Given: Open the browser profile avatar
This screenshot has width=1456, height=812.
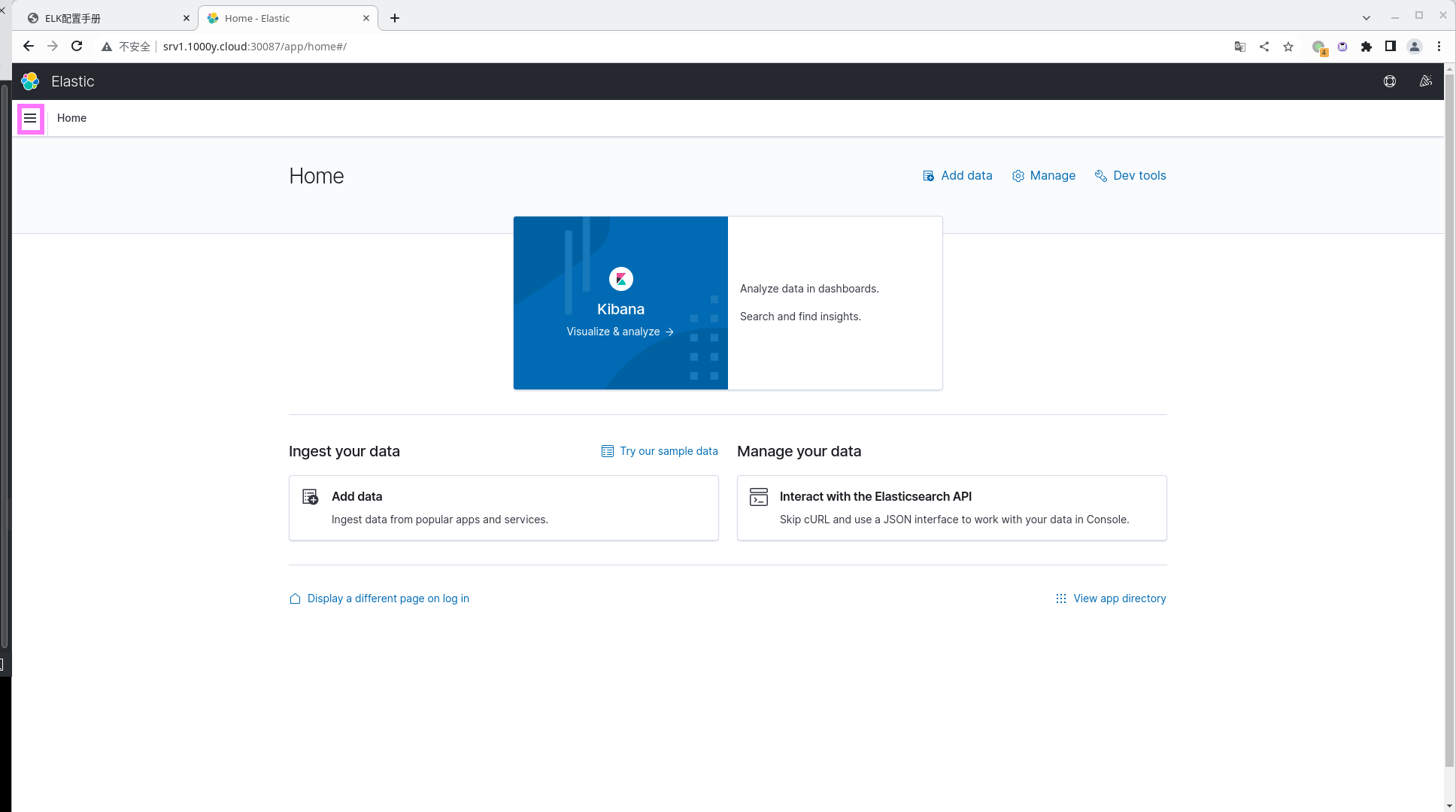Looking at the screenshot, I should click(x=1415, y=47).
